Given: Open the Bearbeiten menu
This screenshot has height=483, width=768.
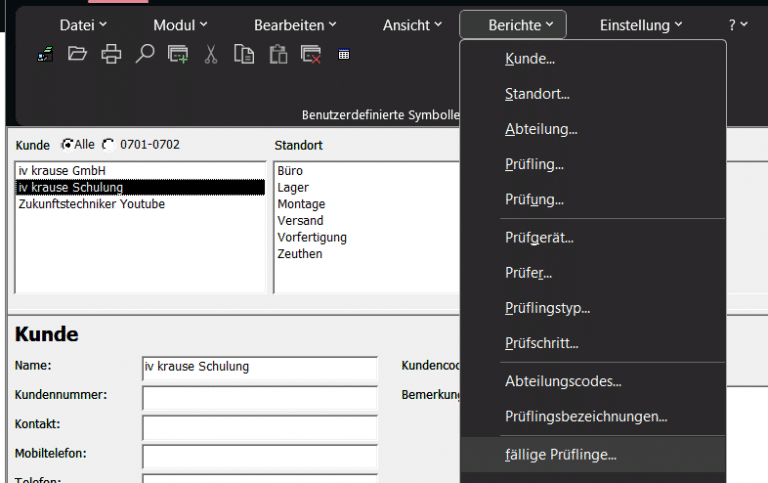Looking at the screenshot, I should click(x=295, y=25).
